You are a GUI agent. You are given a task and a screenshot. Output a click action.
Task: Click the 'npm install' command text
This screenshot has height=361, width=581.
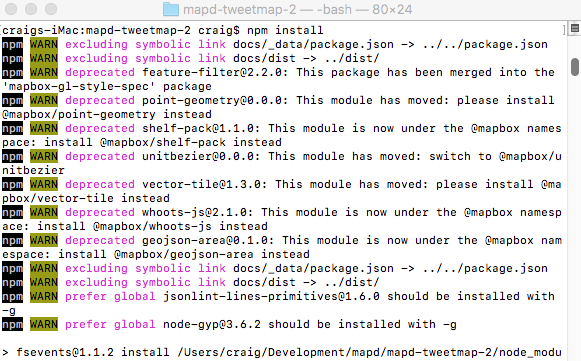pyautogui.click(x=285, y=30)
